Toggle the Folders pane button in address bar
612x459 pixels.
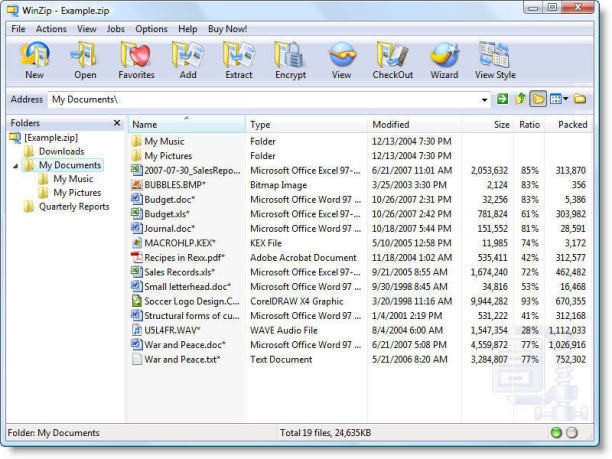pos(538,99)
